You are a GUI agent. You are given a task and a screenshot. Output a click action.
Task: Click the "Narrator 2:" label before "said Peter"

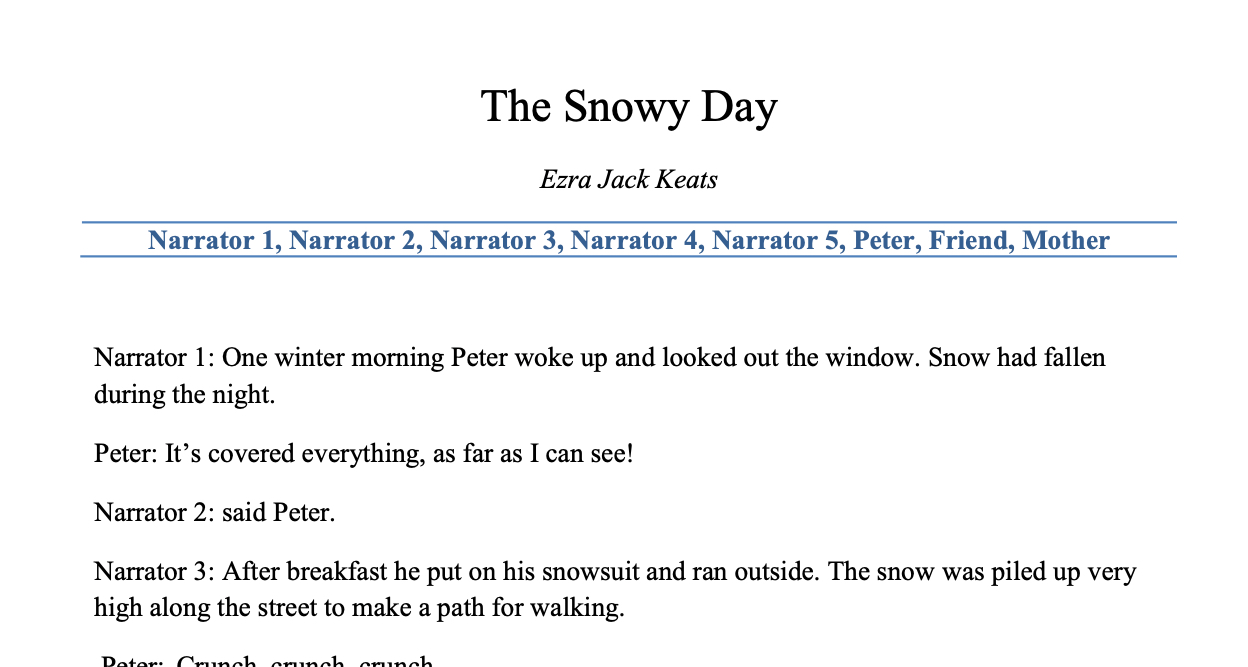[153, 514]
